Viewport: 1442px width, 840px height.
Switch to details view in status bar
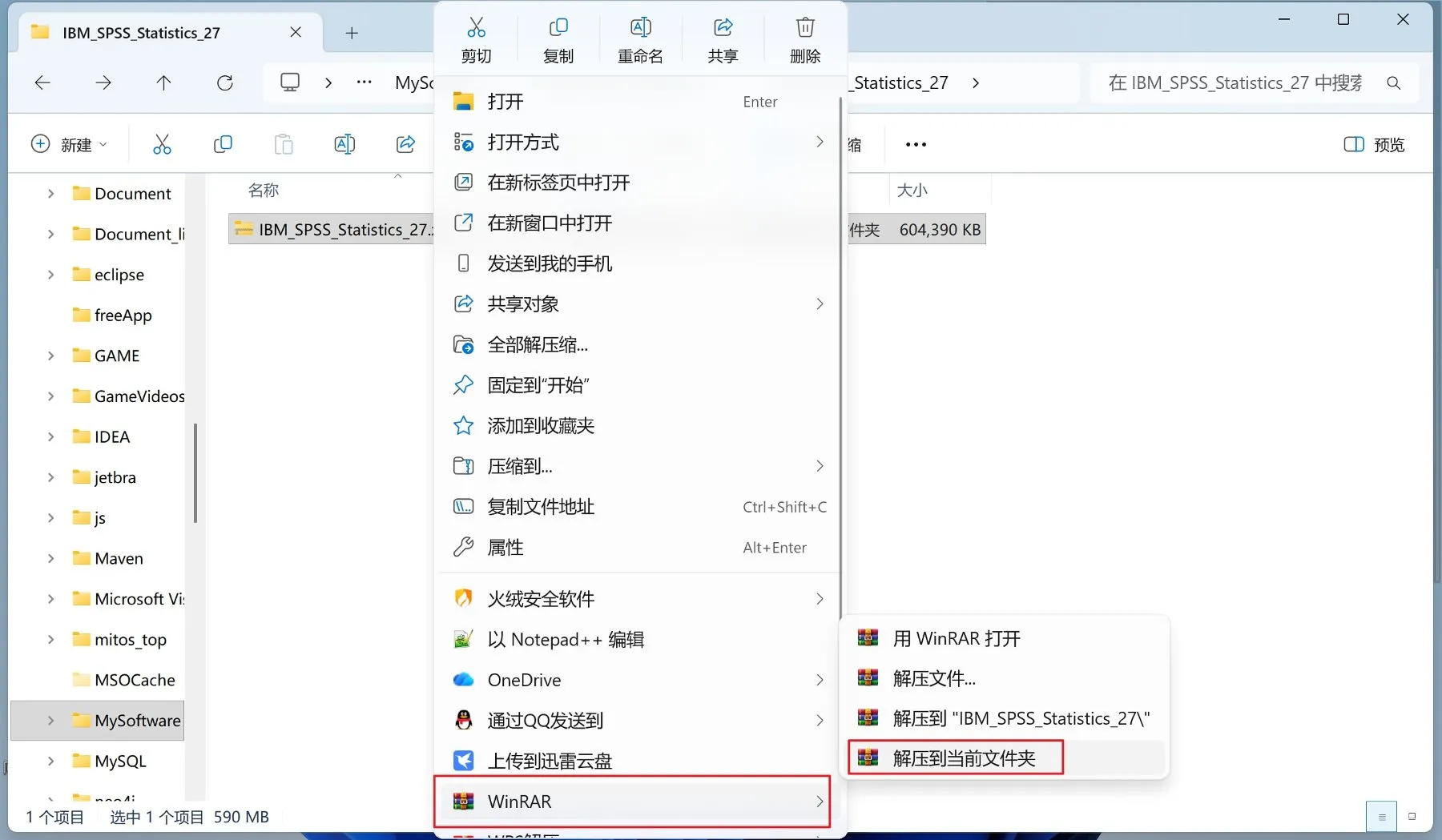point(1381,817)
